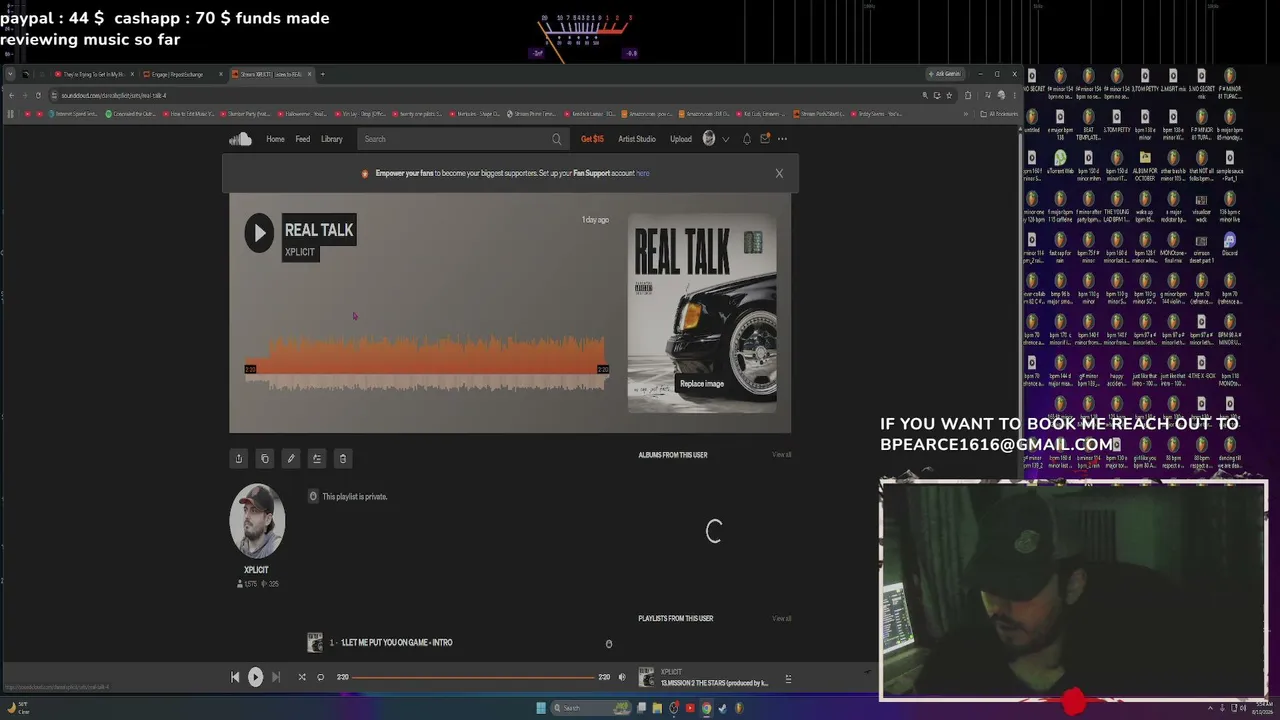Go back in browser
The width and height of the screenshot is (1280, 720).
click(x=11, y=95)
